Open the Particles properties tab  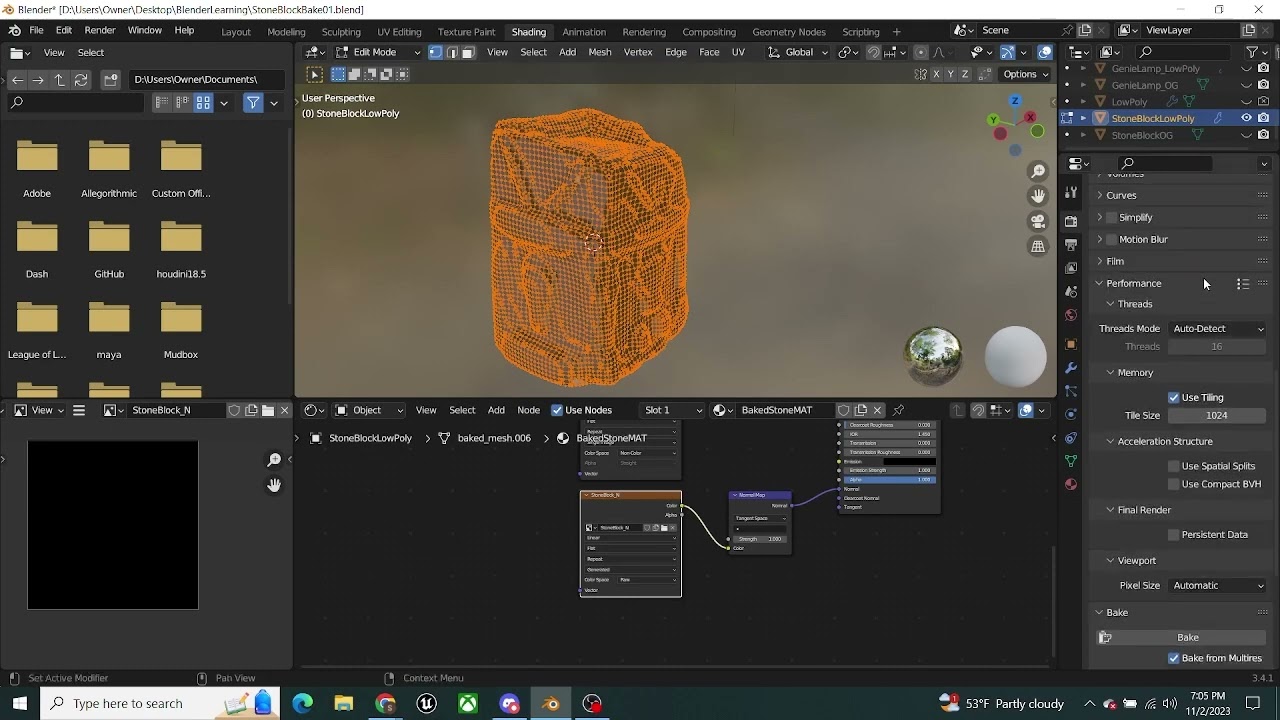1071,391
